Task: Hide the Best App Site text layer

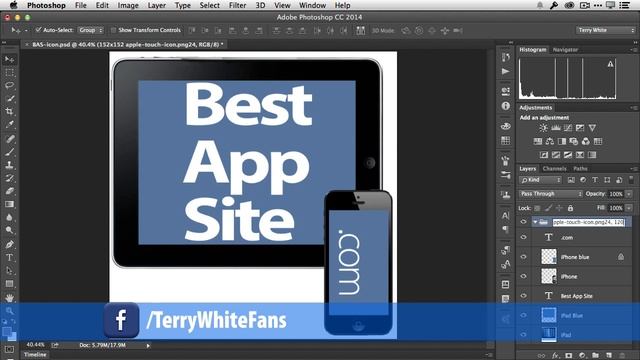Action: (x=524, y=296)
